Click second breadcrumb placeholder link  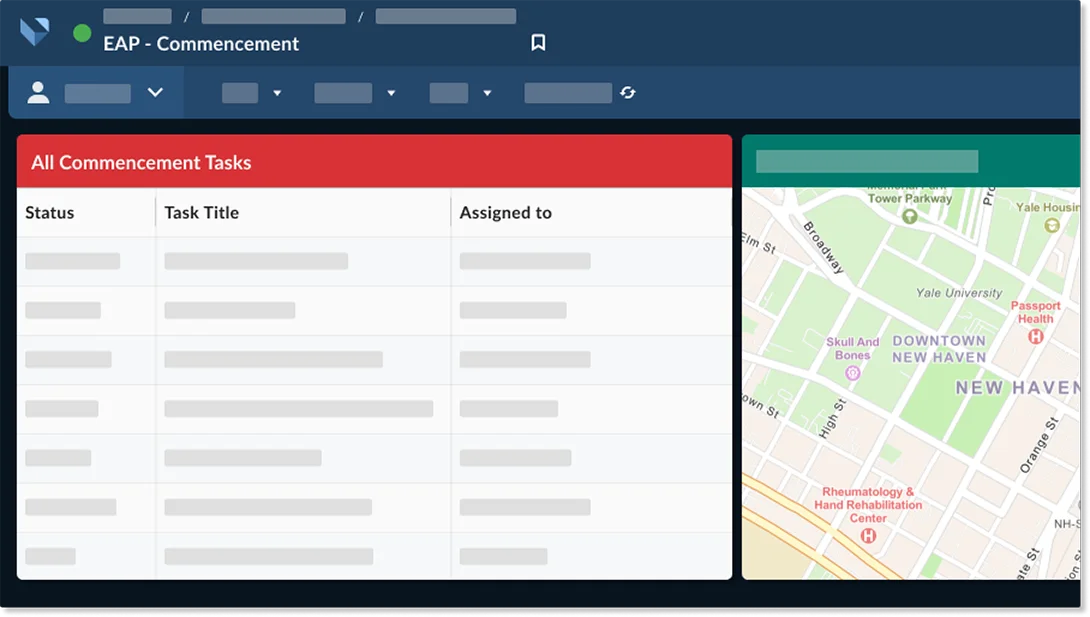pos(273,16)
